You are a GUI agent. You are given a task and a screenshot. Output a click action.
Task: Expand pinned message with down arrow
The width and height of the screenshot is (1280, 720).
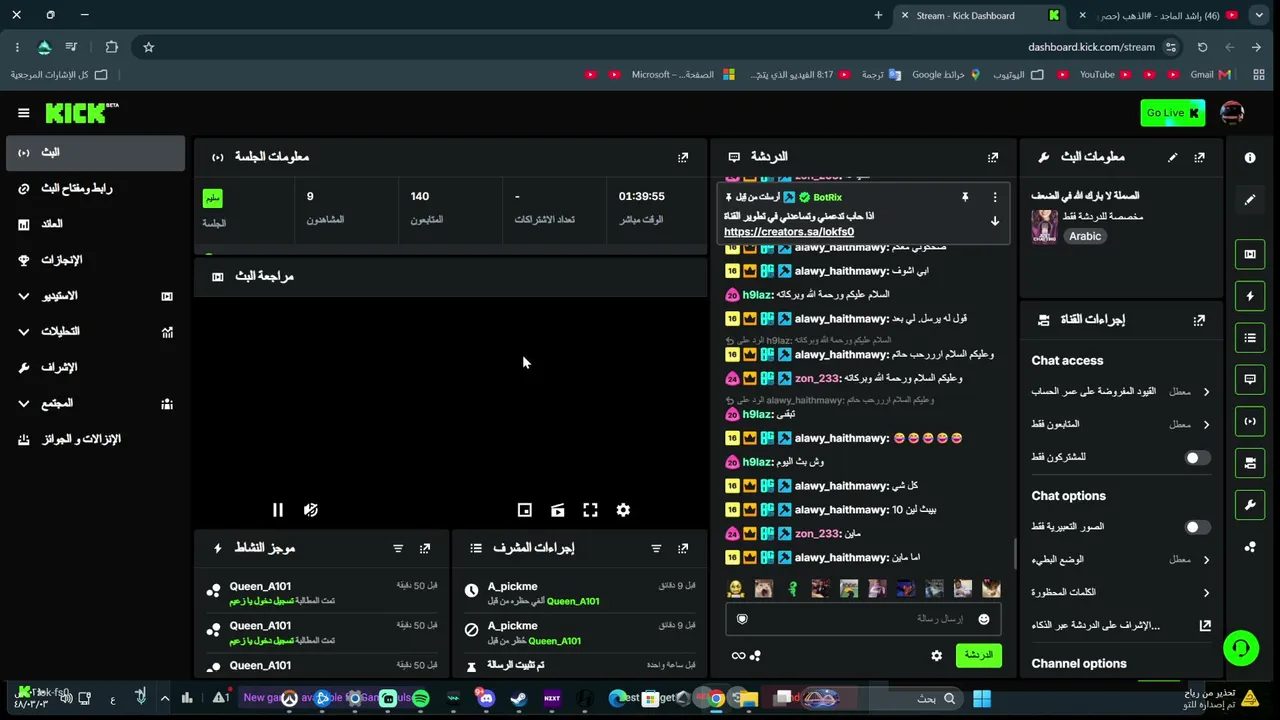pos(995,221)
